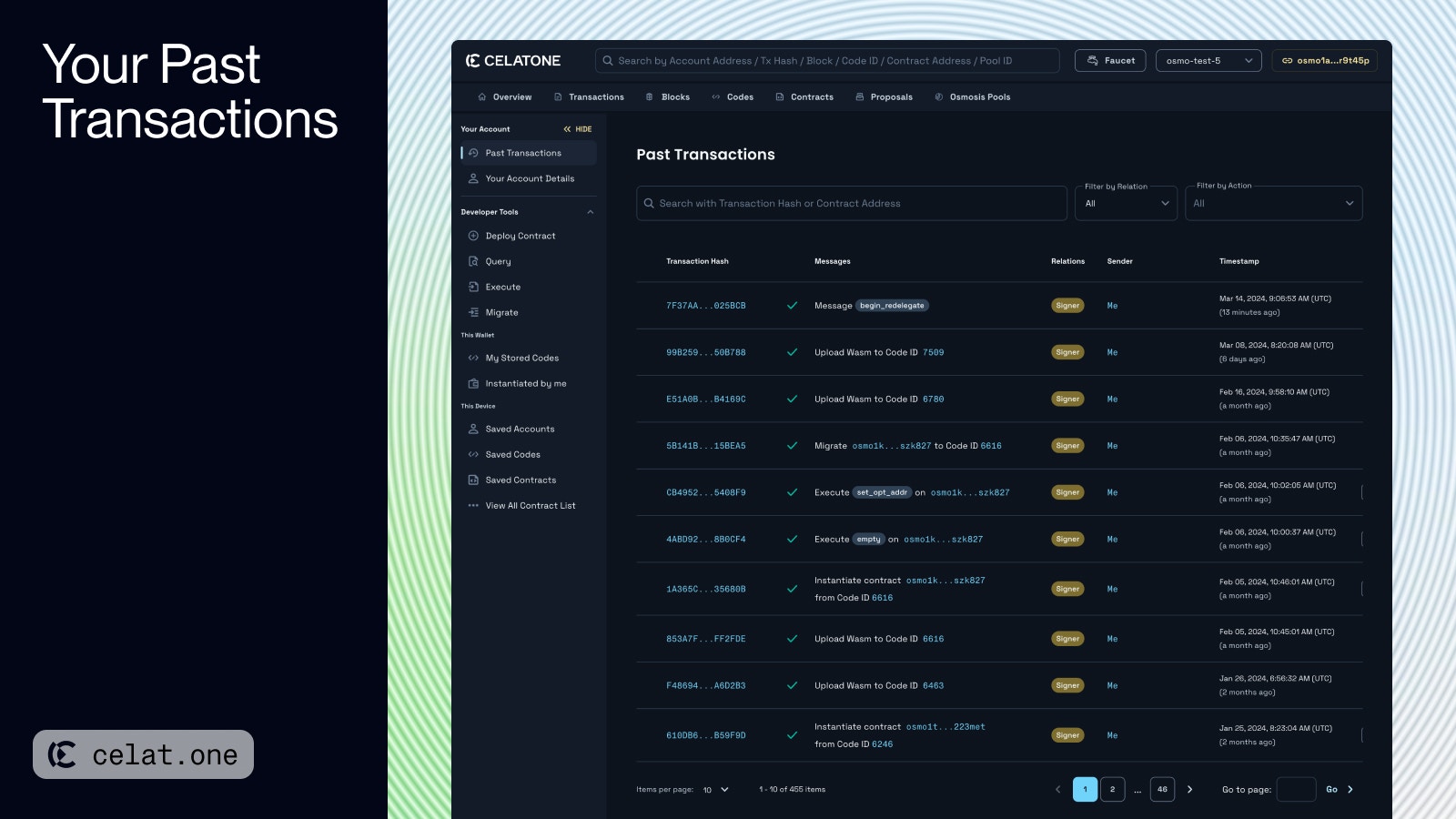Select Past Transactions in sidebar
1456x819 pixels.
click(529, 153)
